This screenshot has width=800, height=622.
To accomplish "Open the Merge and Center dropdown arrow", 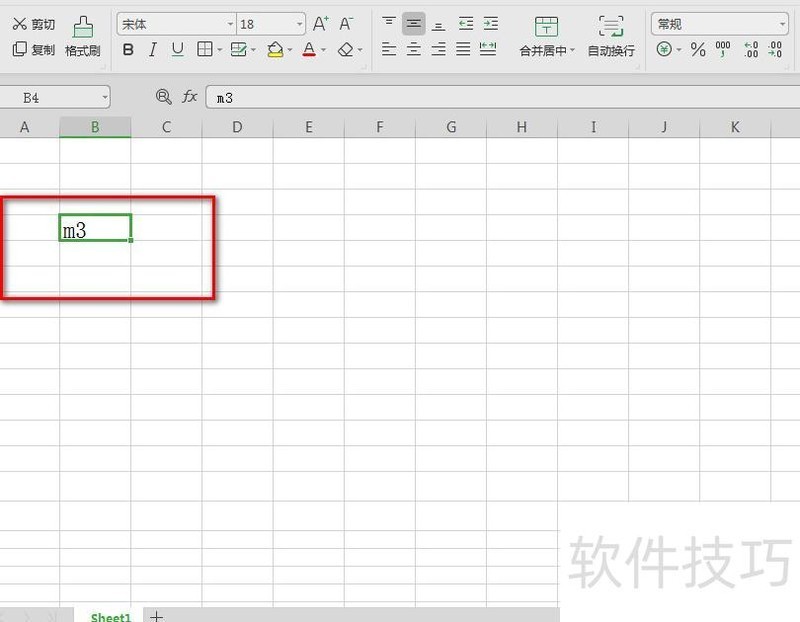I will tap(572, 50).
